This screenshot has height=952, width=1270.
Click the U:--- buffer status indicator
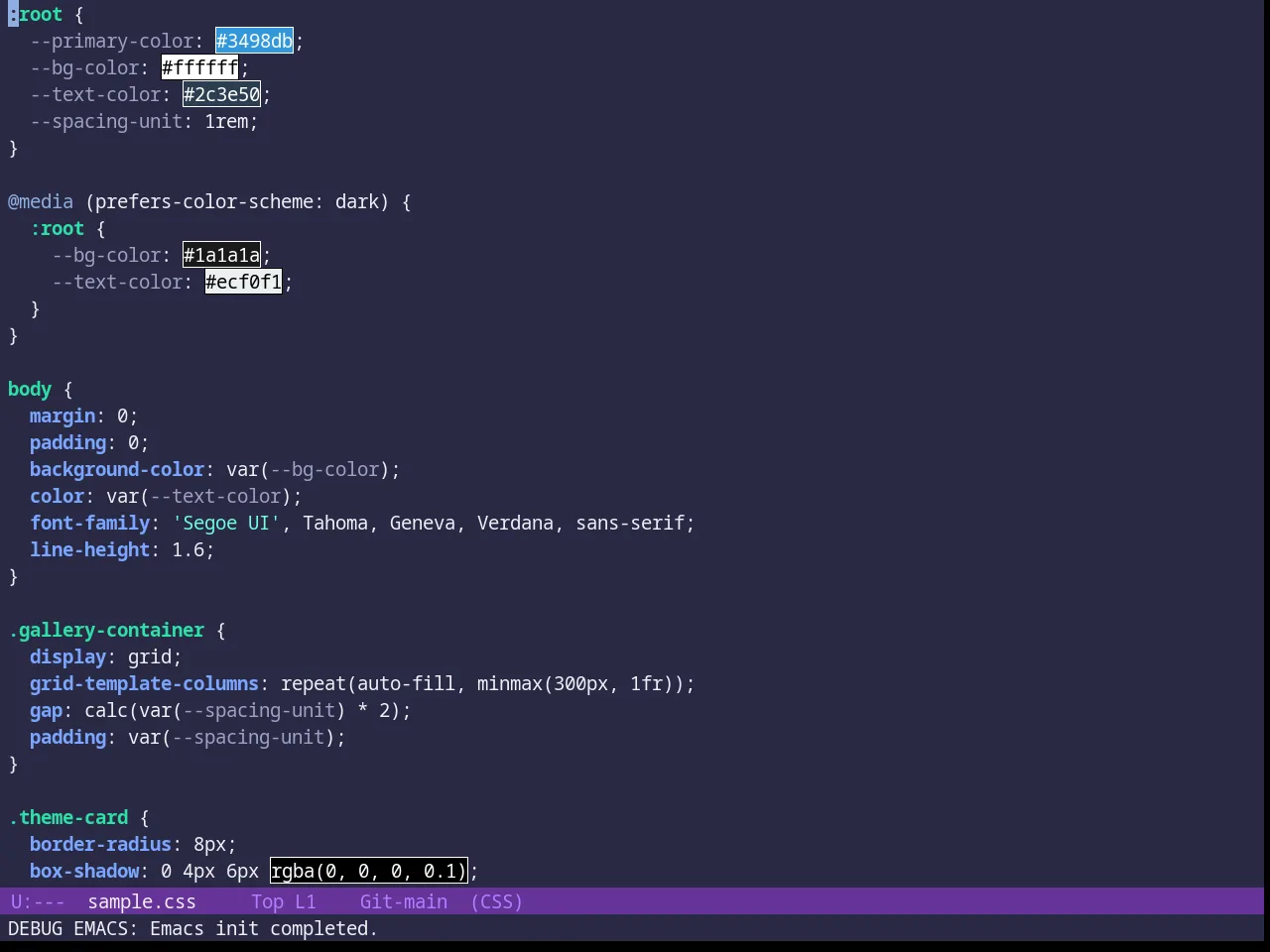[37, 901]
